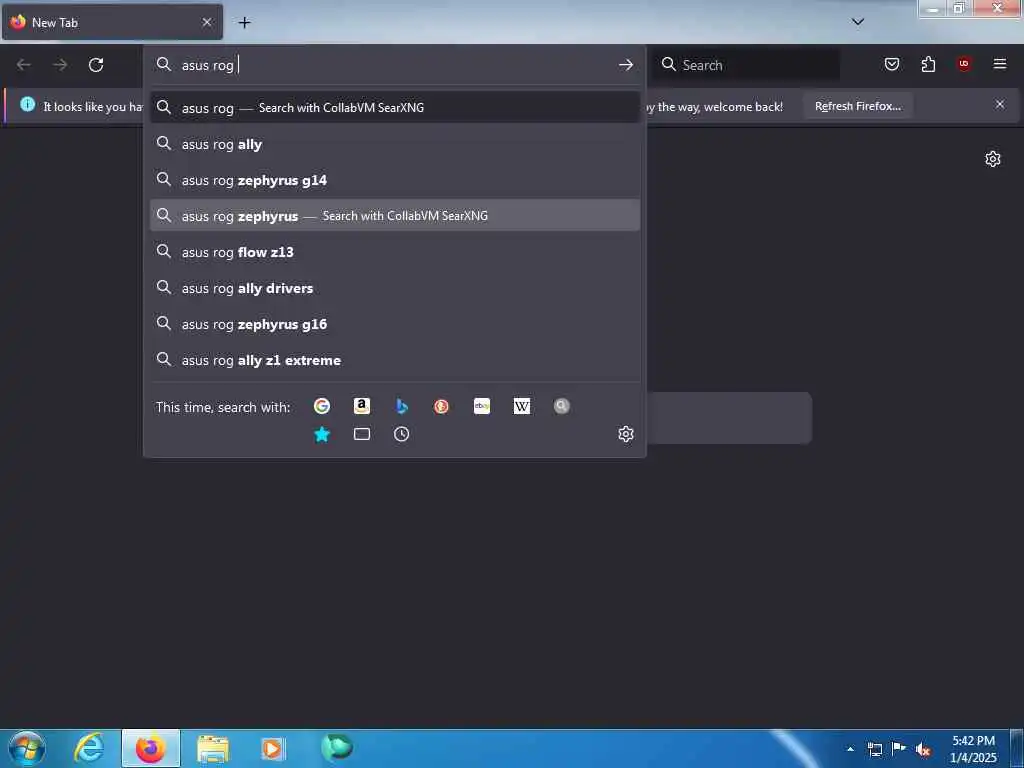Screen dimensions: 1024x768
Task: Open the uBlock Origin extension icon
Action: pos(964,64)
